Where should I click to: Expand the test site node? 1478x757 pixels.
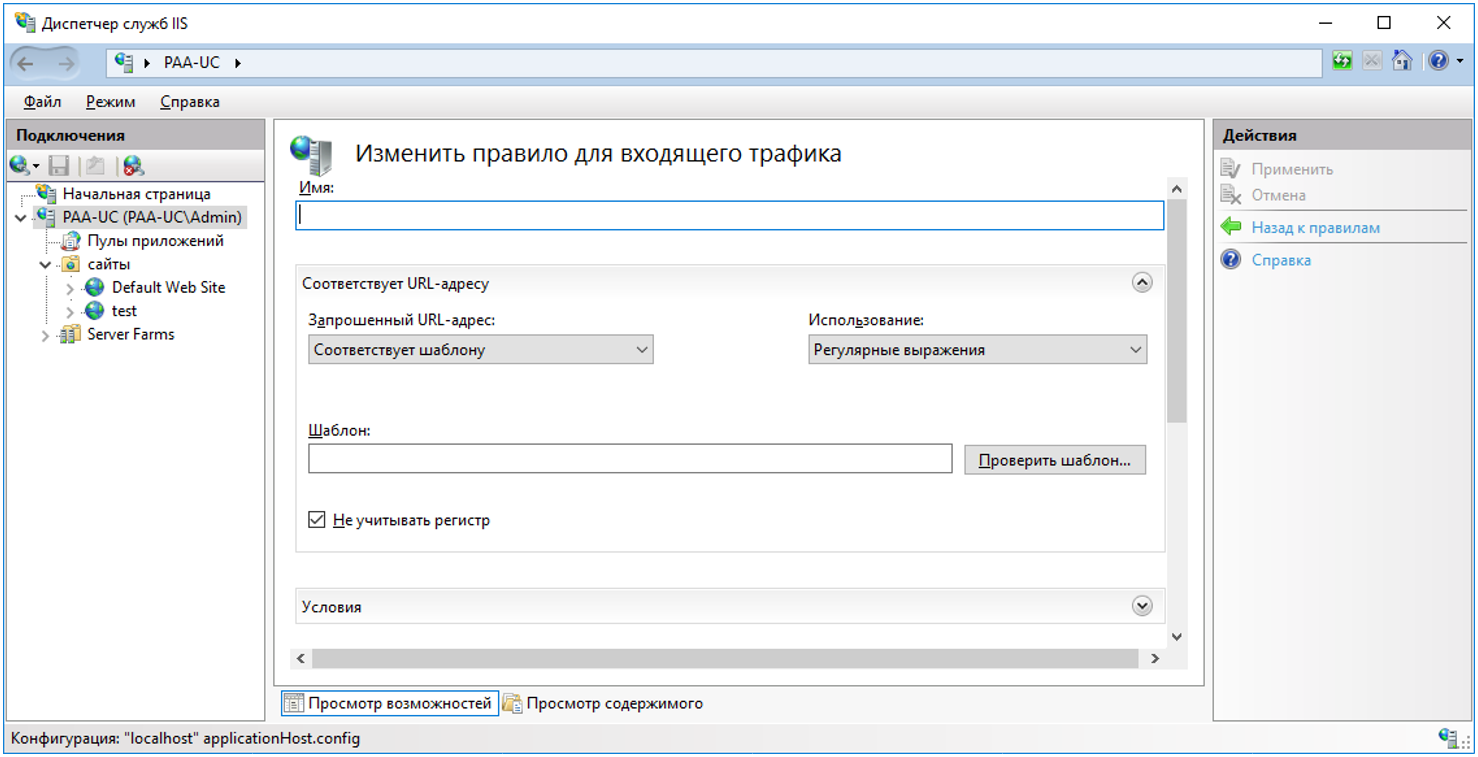(x=70, y=312)
